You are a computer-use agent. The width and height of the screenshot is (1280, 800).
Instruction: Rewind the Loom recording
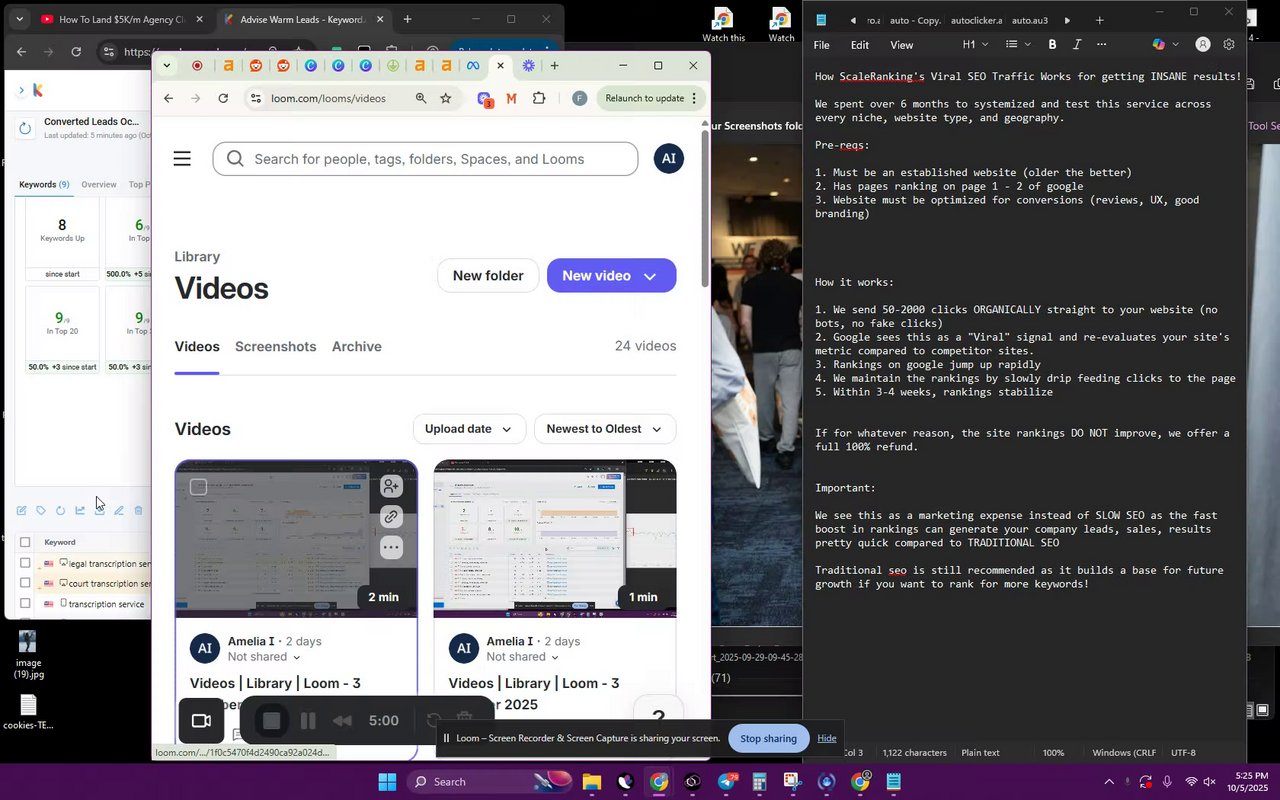pos(342,721)
